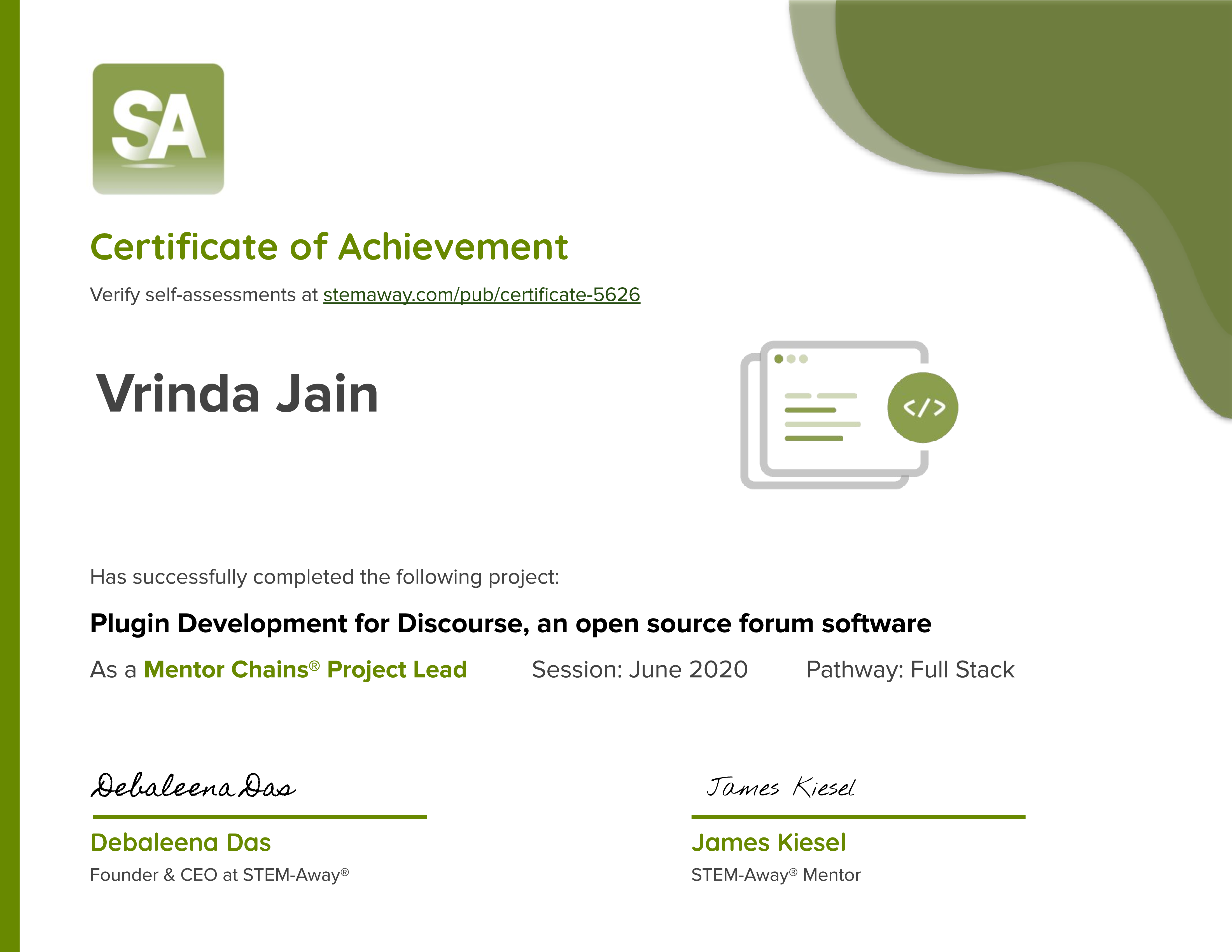Click the Session: June 2020 text
The height and width of the screenshot is (952, 1232).
tap(640, 669)
